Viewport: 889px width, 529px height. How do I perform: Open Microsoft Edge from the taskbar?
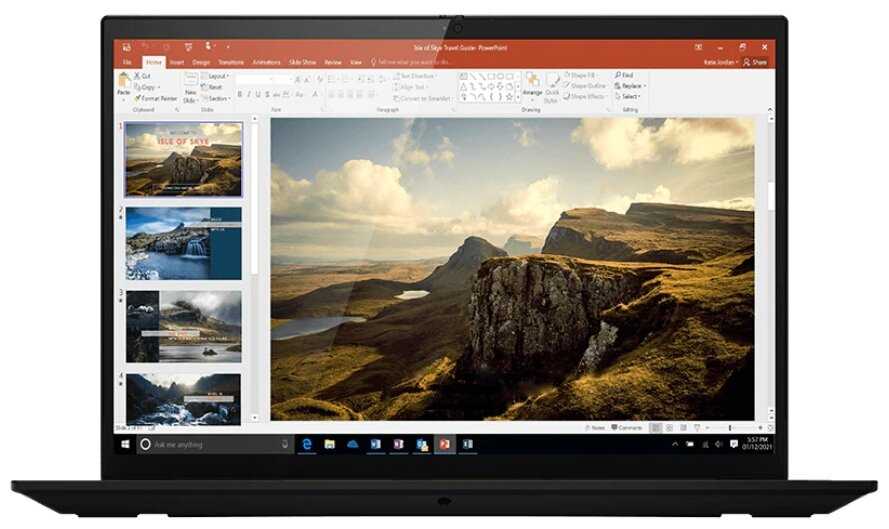308,443
